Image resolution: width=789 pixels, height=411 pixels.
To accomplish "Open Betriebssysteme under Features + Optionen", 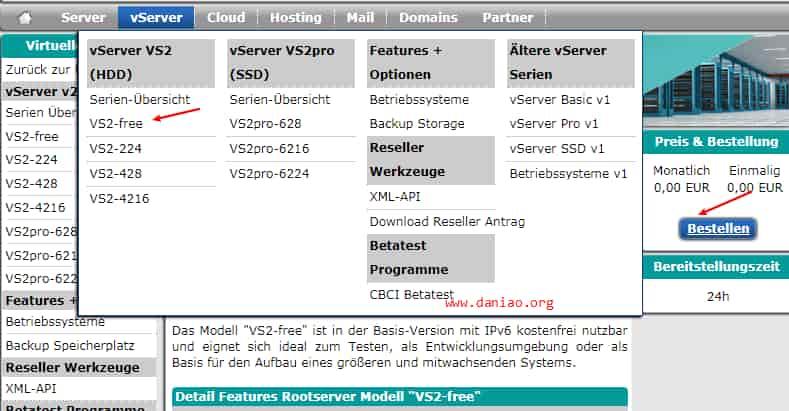I will (417, 99).
